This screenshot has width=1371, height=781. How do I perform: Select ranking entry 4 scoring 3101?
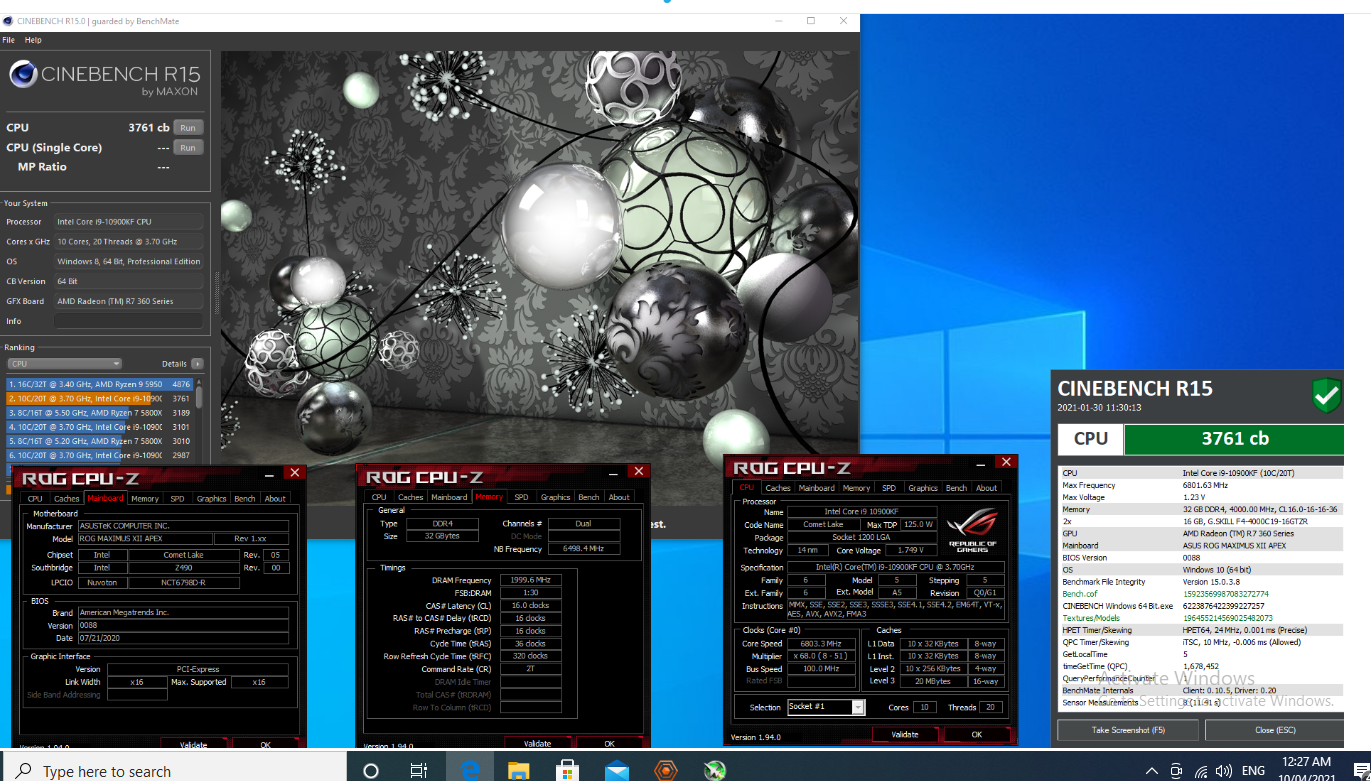(x=100, y=426)
